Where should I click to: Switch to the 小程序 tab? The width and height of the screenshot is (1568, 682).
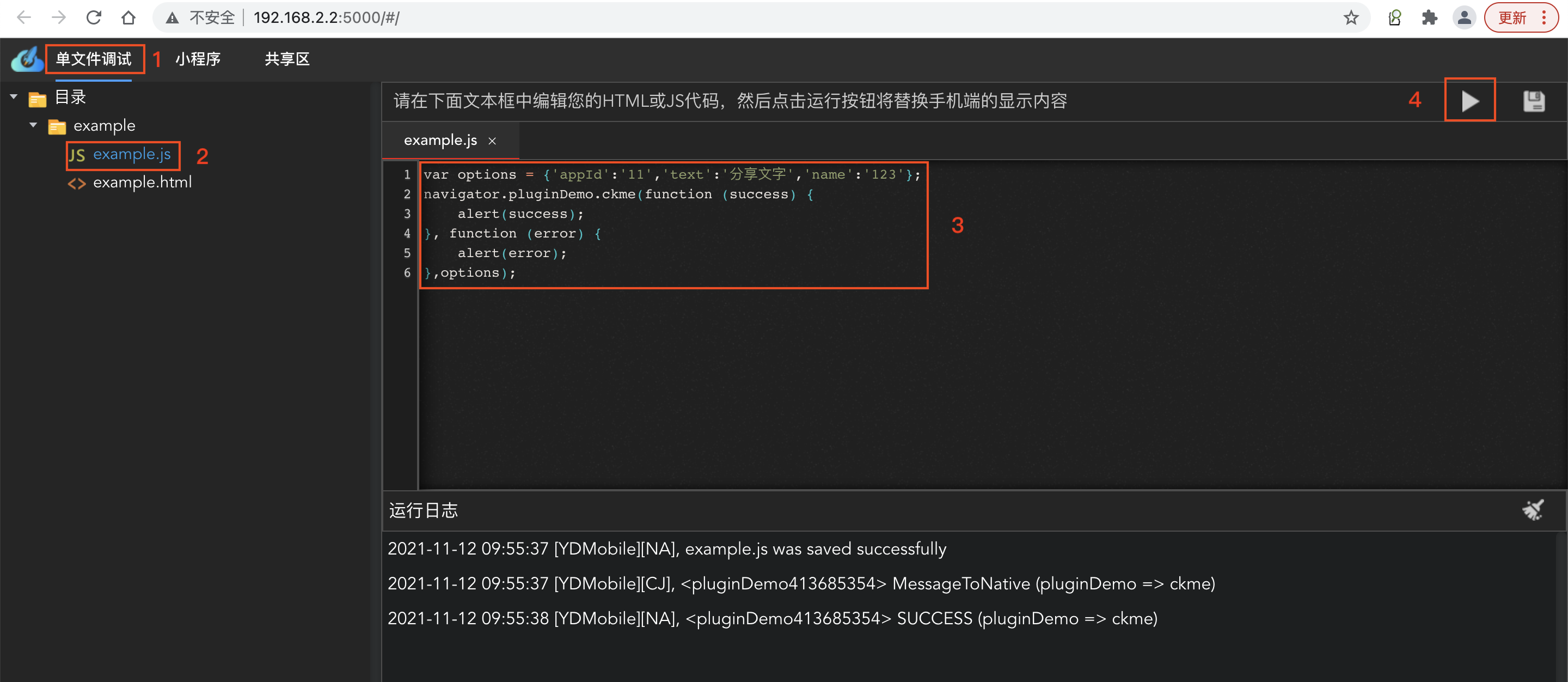tap(197, 59)
